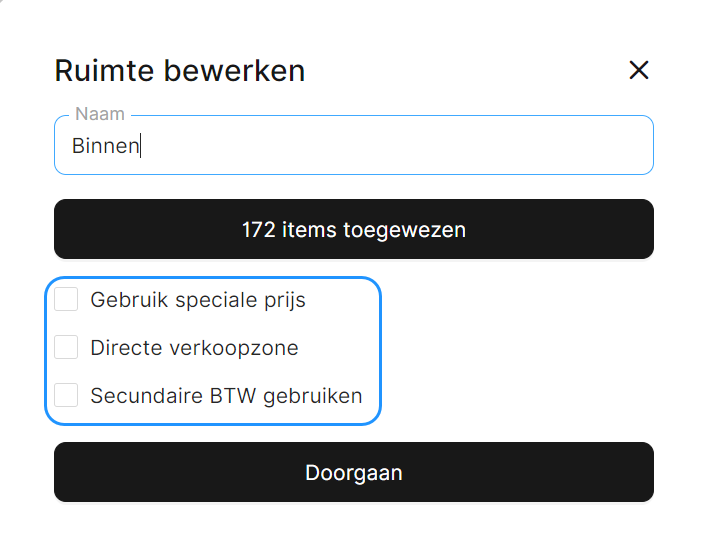
Task: Place cursor on the word 'Binnen'
Action: click(105, 146)
